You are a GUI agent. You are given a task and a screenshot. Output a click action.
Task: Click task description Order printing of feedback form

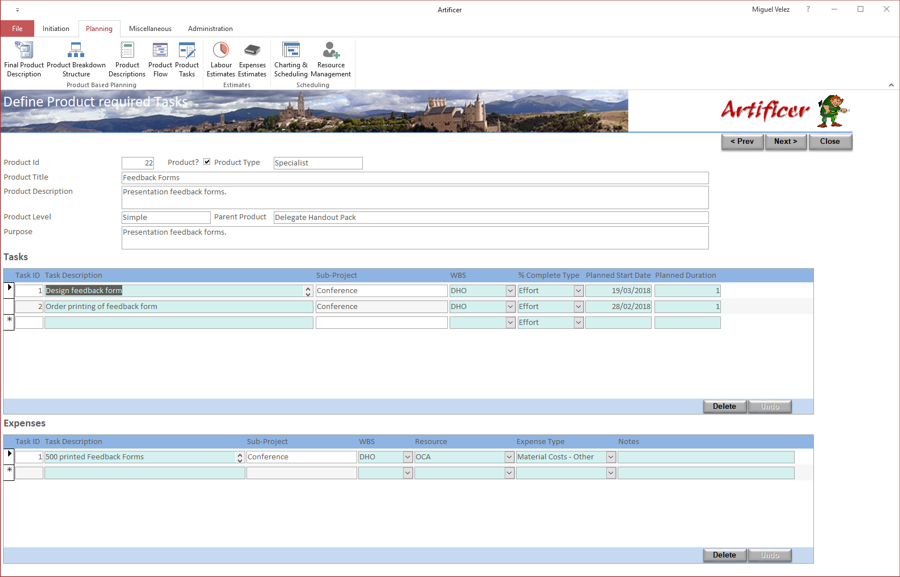click(x=179, y=307)
